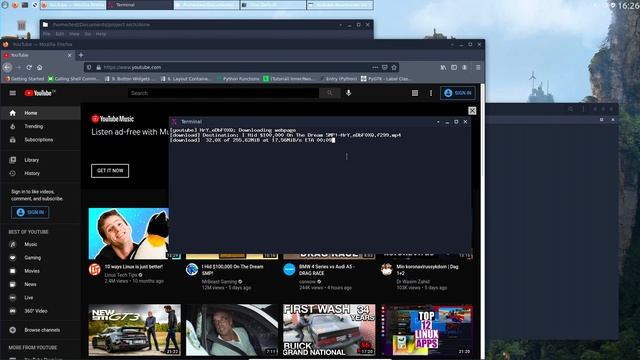The height and width of the screenshot is (360, 640).
Task: Open Calling Shell Comm... bookmark
Action: (x=73, y=79)
